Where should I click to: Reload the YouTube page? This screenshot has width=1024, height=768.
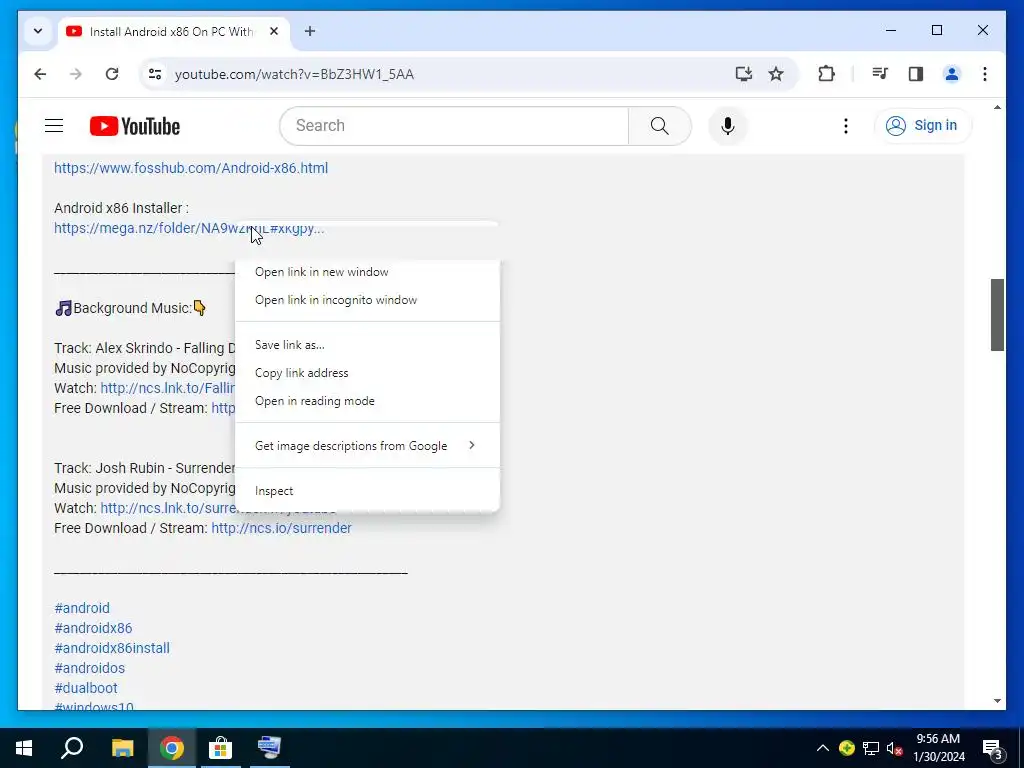point(112,74)
